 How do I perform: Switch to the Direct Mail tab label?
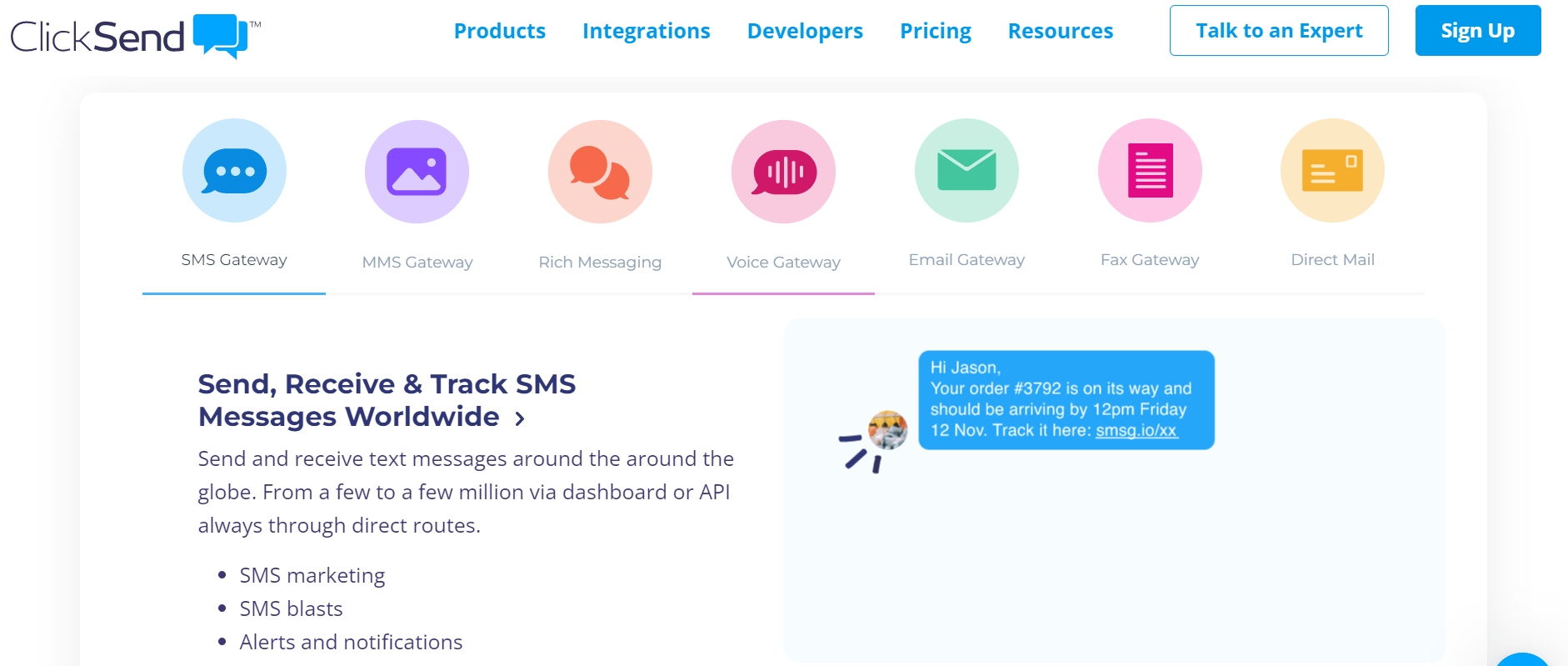1332,260
